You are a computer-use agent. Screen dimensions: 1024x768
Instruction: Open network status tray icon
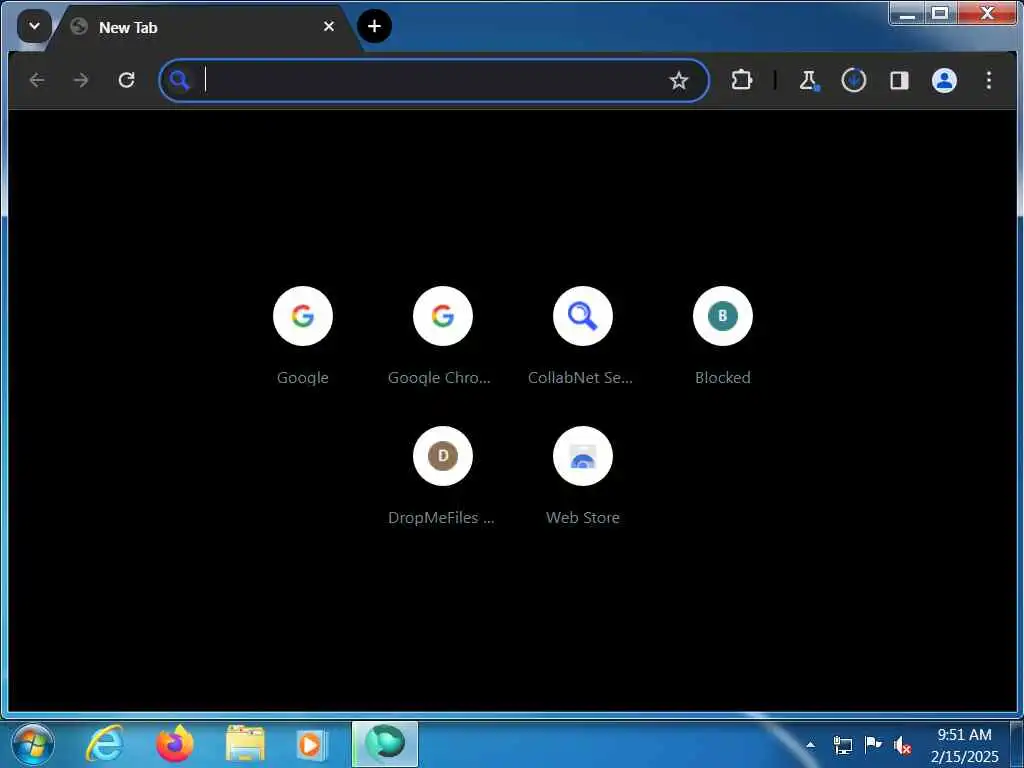(842, 744)
